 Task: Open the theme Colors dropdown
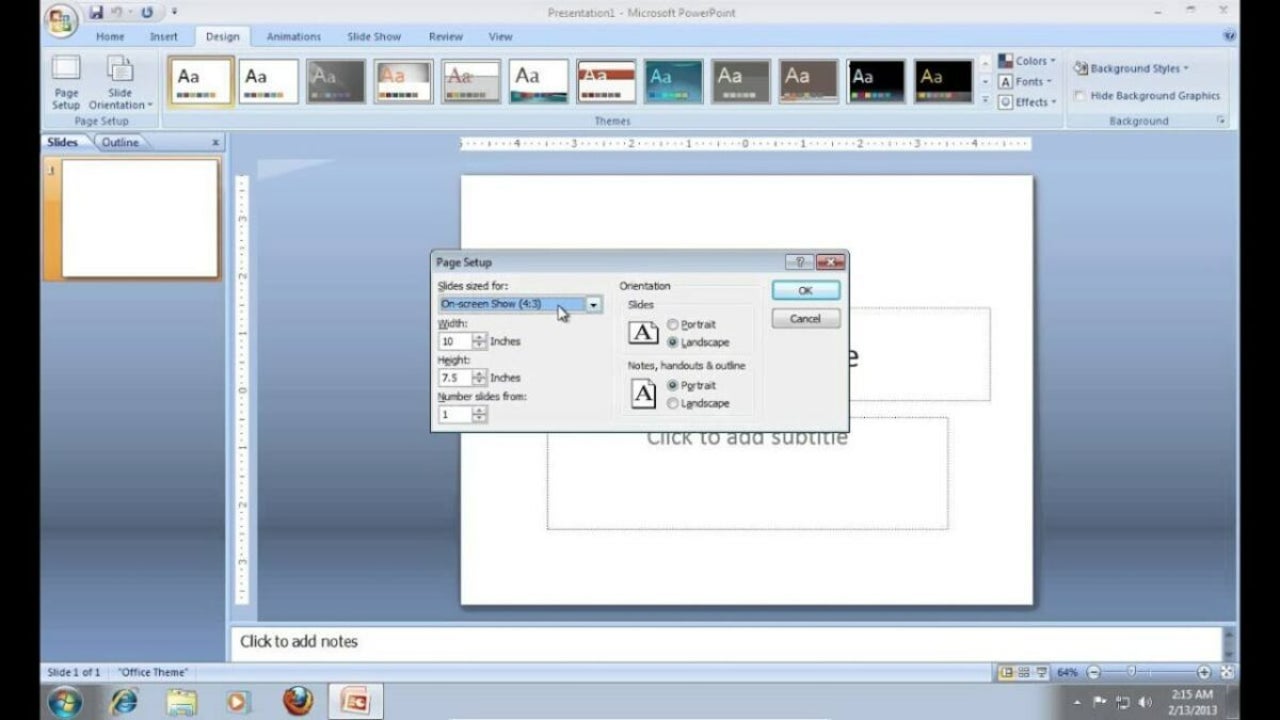tap(1026, 61)
